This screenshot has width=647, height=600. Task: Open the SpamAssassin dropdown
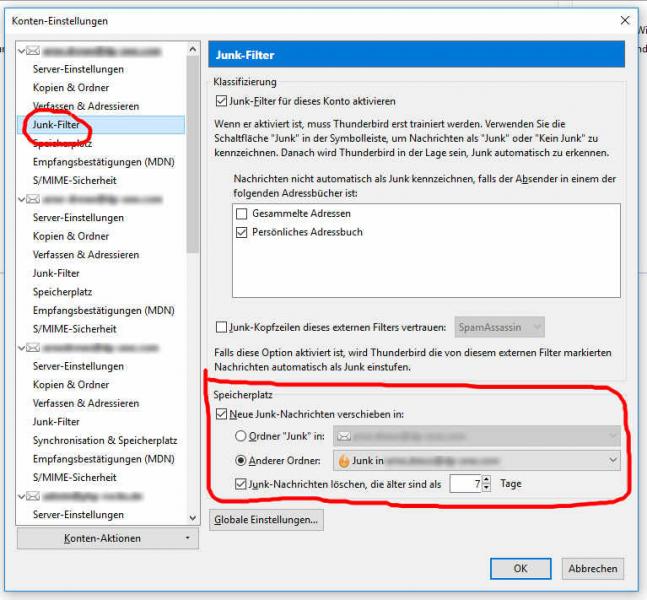point(499,326)
